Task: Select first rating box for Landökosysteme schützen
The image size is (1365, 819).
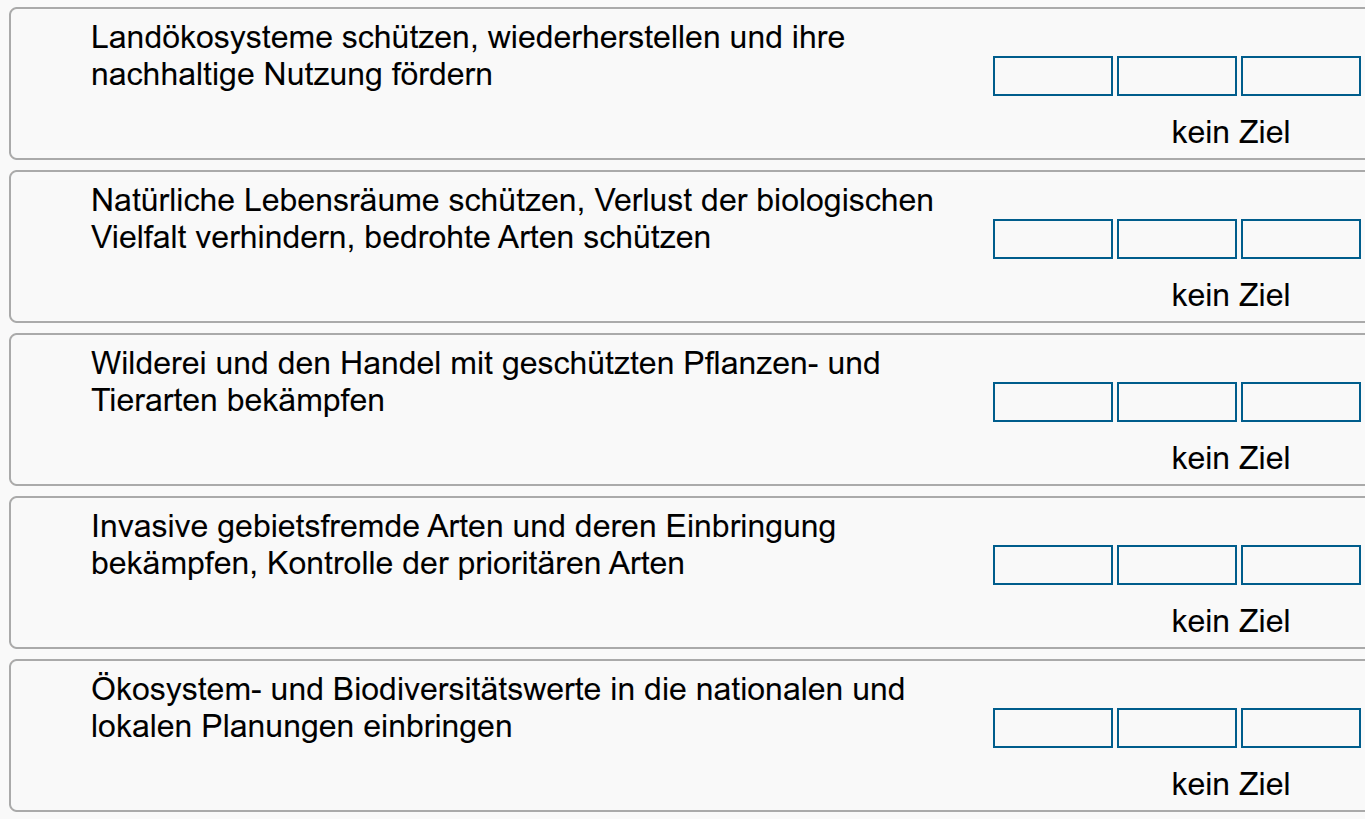Action: coord(1053,76)
